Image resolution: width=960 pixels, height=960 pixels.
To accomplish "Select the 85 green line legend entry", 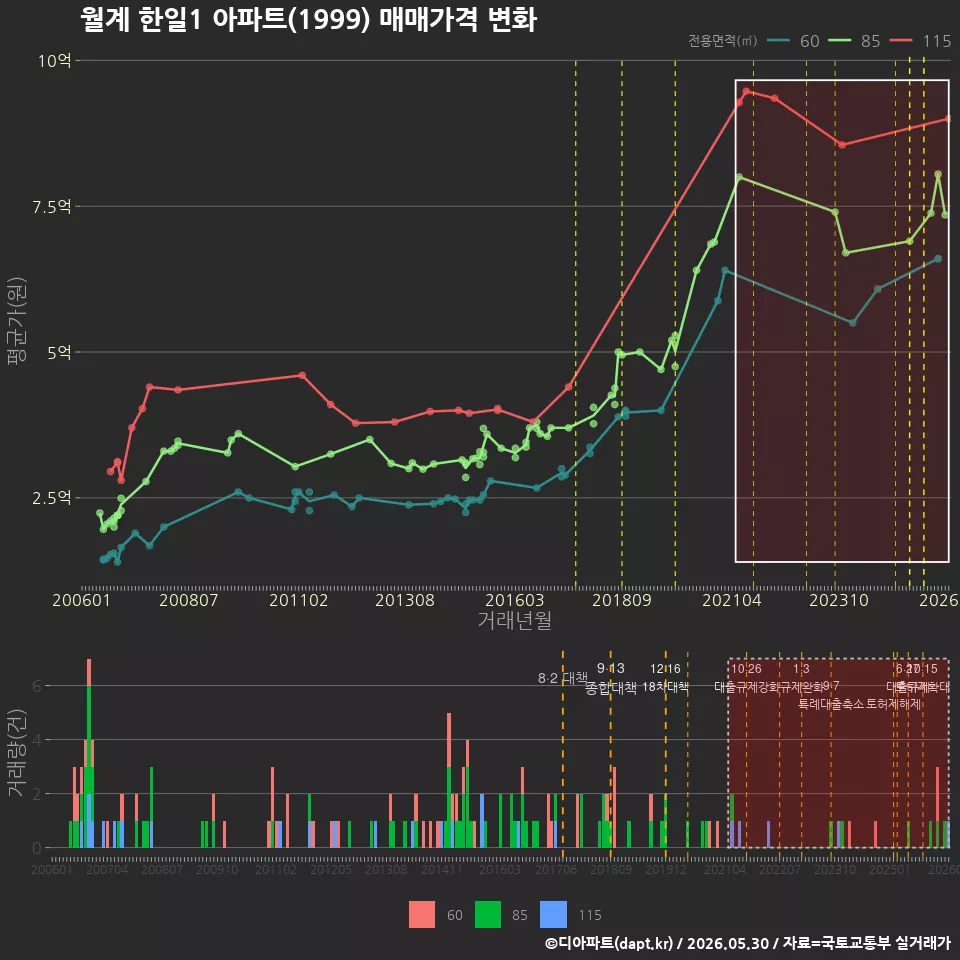I will point(854,41).
